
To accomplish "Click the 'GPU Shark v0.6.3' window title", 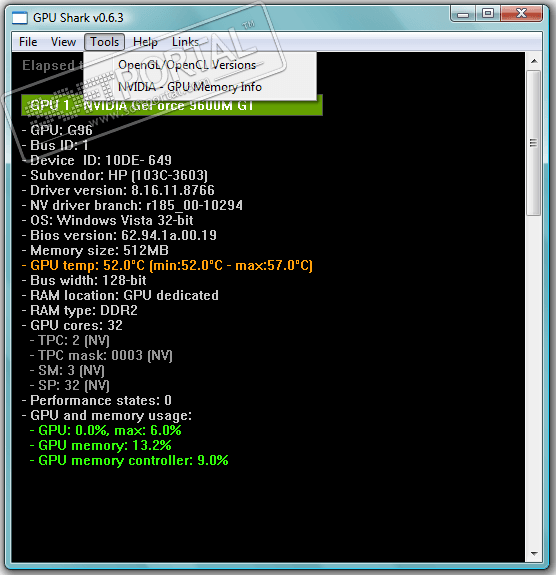I will (78, 18).
